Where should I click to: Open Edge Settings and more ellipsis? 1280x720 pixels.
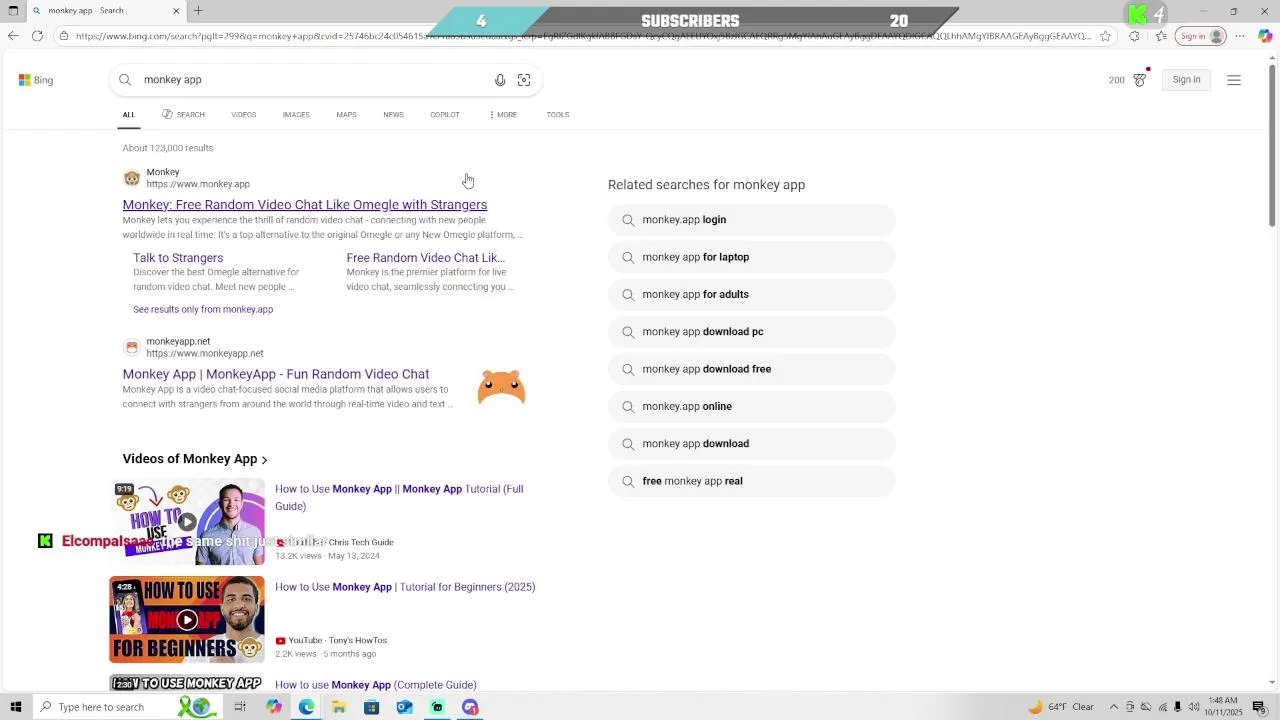pyautogui.click(x=1240, y=36)
